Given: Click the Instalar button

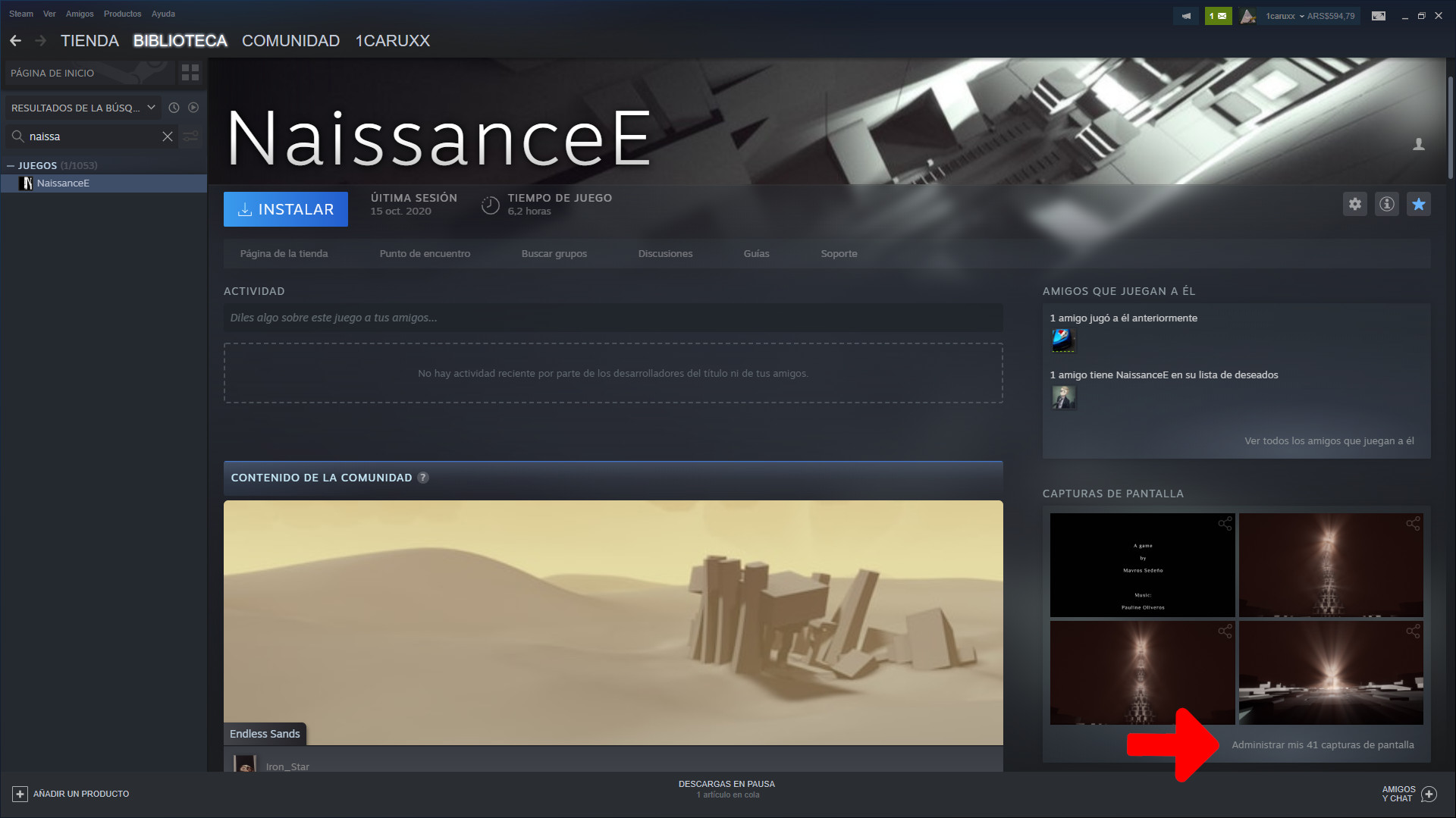Looking at the screenshot, I should tap(286, 209).
